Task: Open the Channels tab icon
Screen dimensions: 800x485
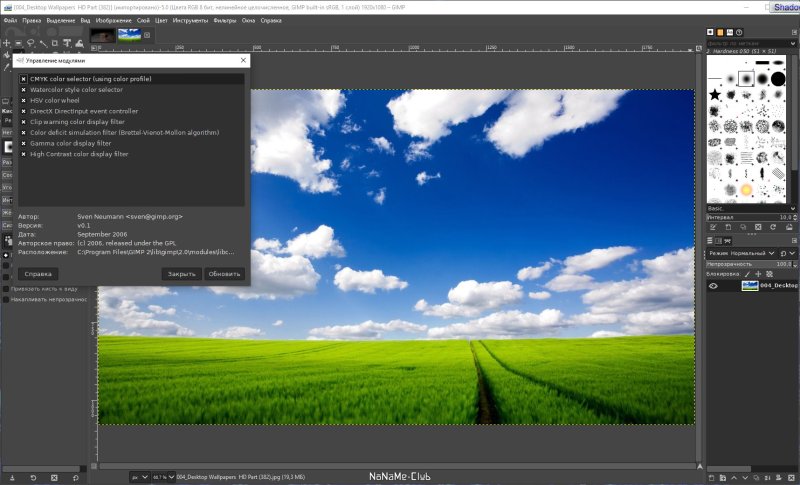Action: coord(719,241)
